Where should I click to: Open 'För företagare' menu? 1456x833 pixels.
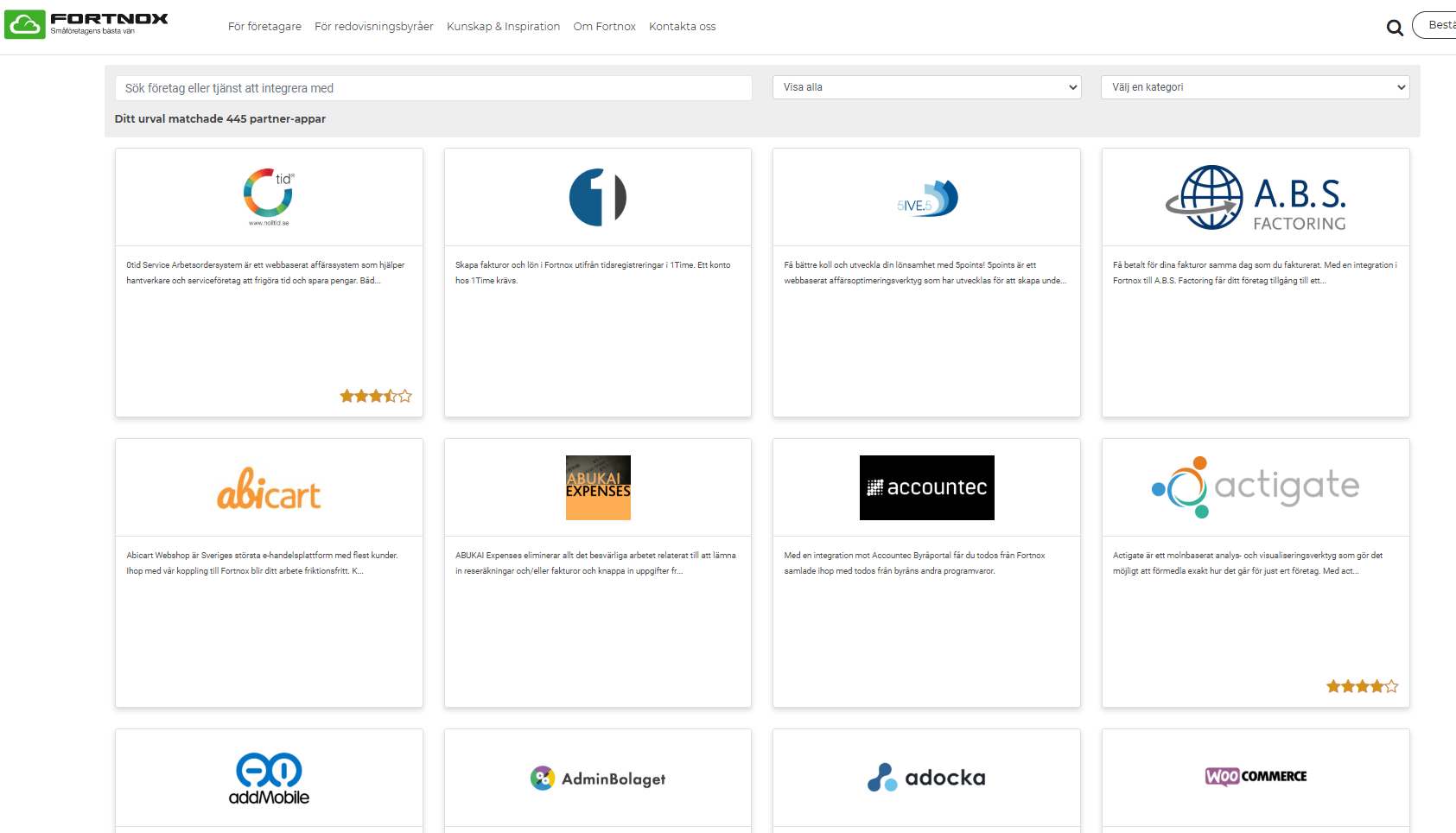[264, 27]
